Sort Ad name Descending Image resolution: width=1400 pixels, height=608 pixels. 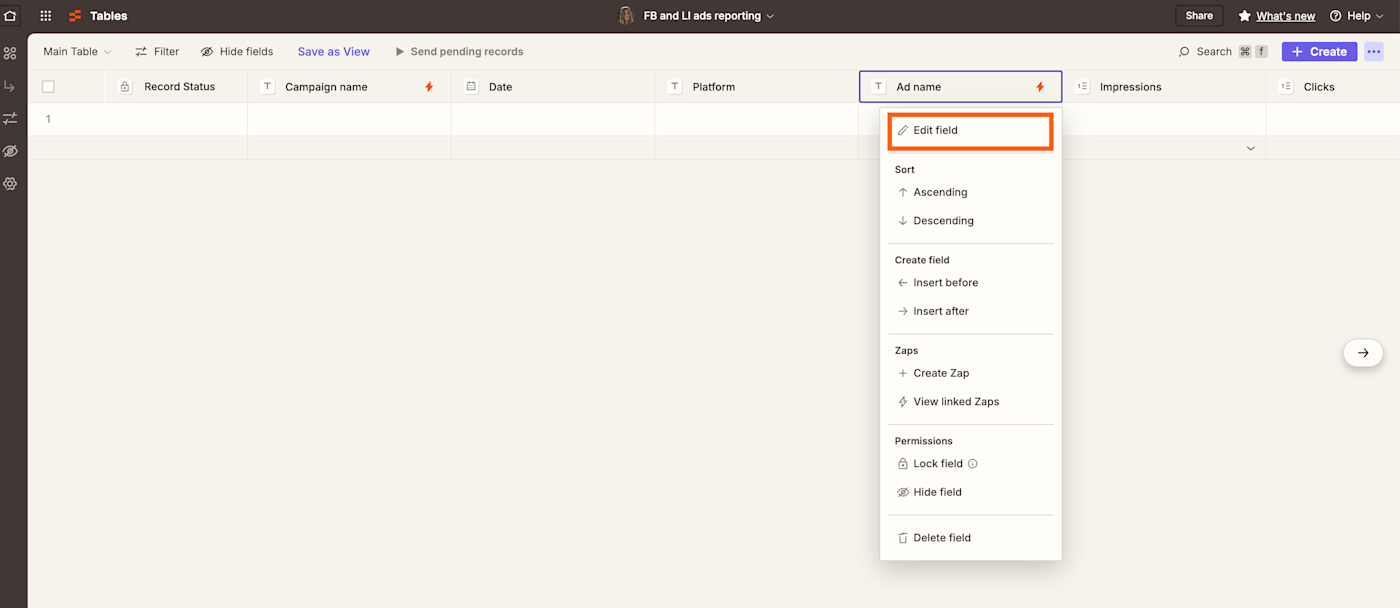coord(970,221)
